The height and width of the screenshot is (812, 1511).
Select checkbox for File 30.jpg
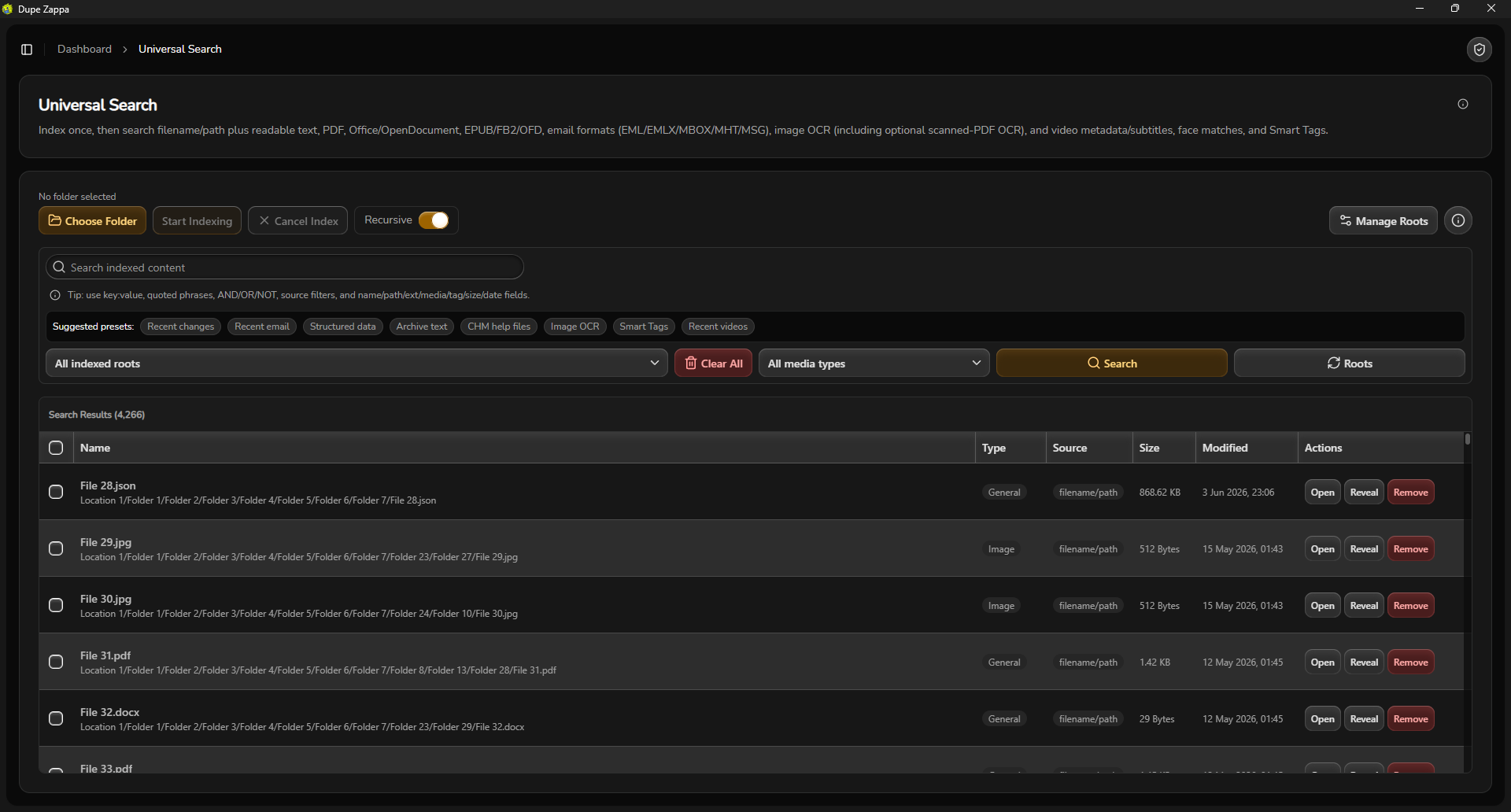(x=56, y=605)
